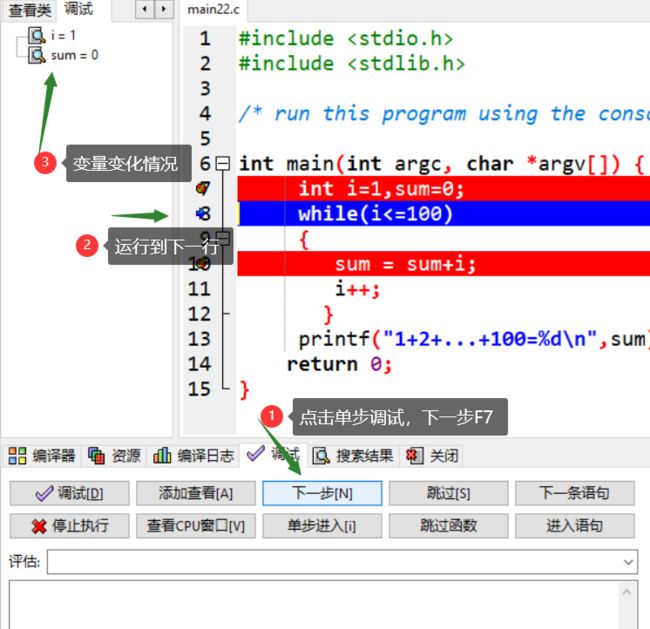This screenshot has height=629, width=650.
Task: Click '#include <stdio.h>' on line 1
Action: (346, 39)
